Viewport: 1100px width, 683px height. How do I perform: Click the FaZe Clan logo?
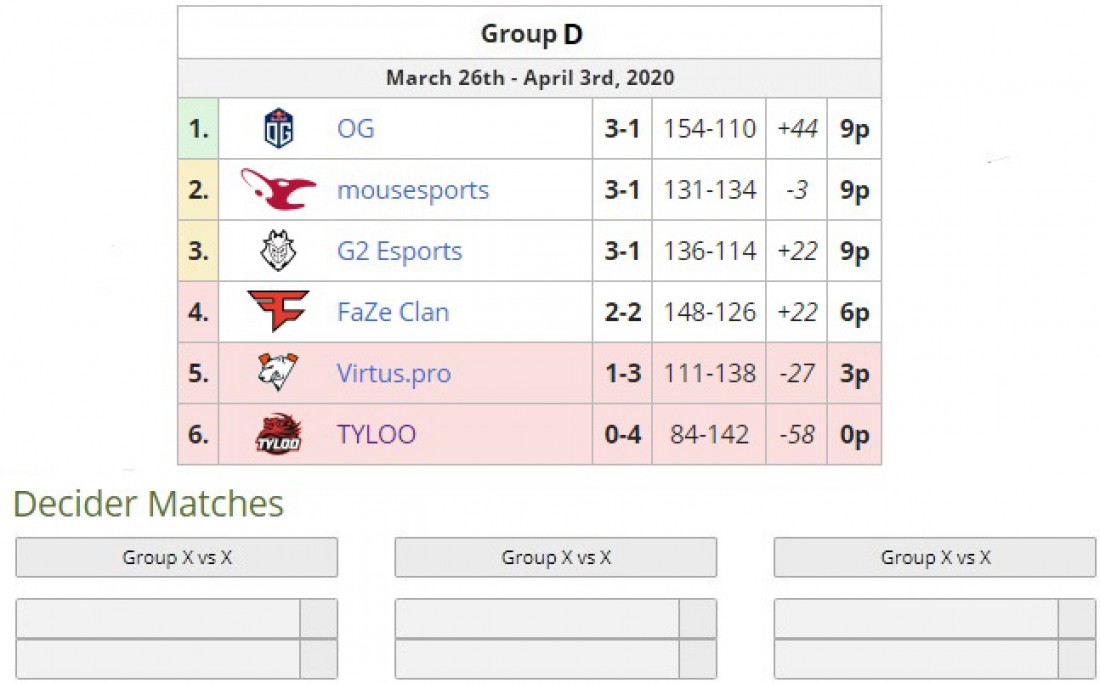(279, 311)
